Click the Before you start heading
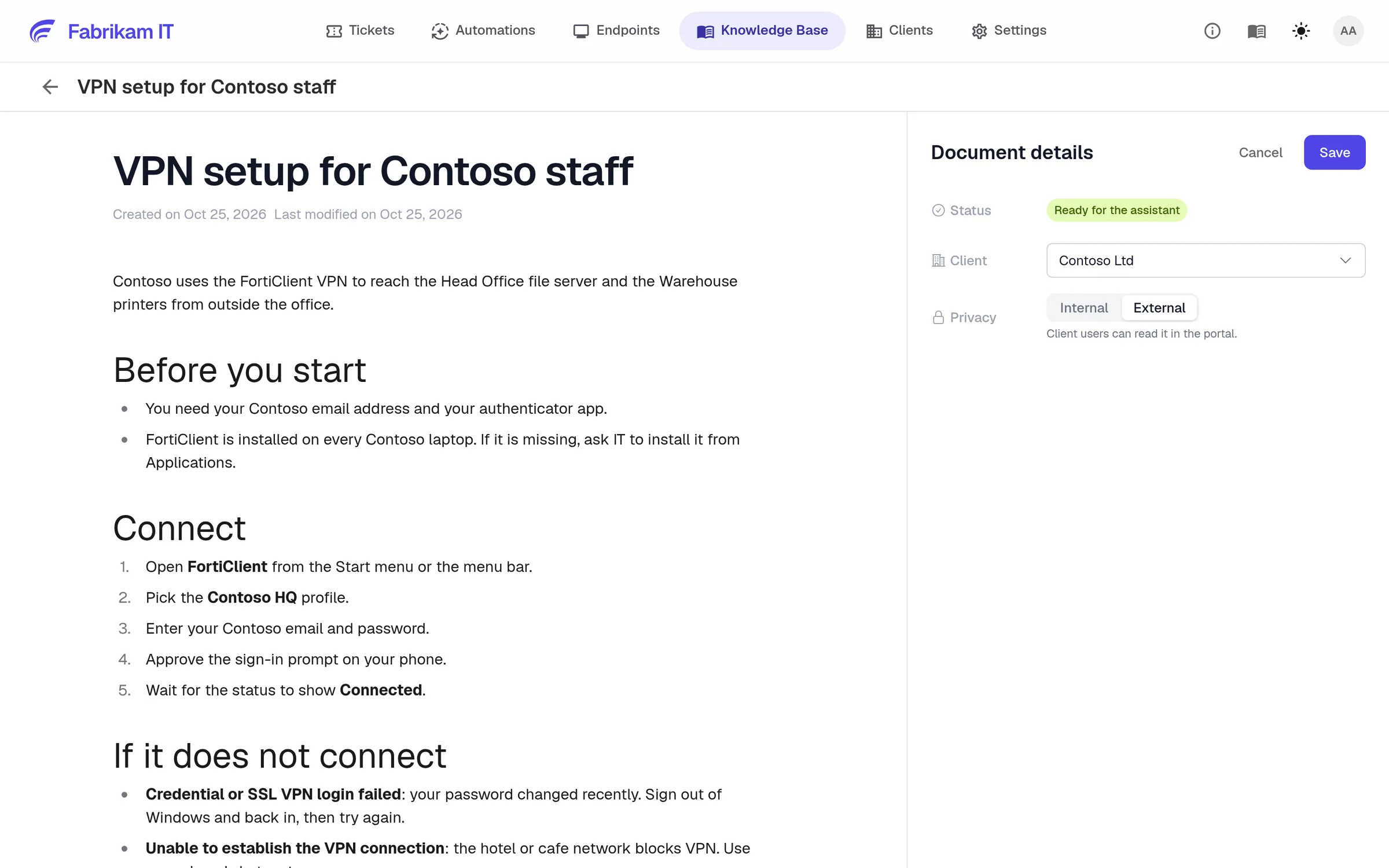Image resolution: width=1389 pixels, height=868 pixels. [x=240, y=370]
